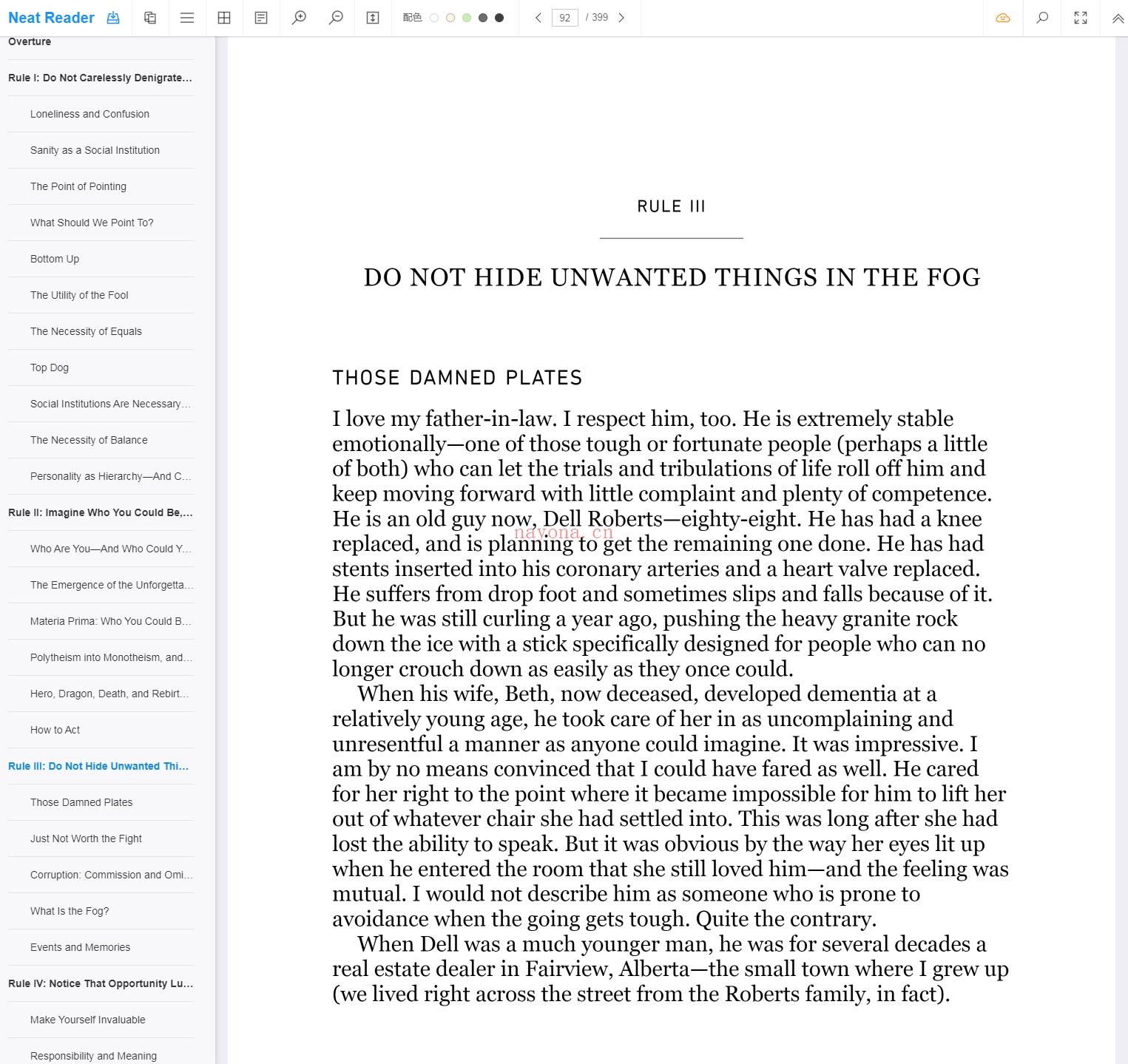
Task: Toggle the table of contents list icon
Action: click(187, 18)
